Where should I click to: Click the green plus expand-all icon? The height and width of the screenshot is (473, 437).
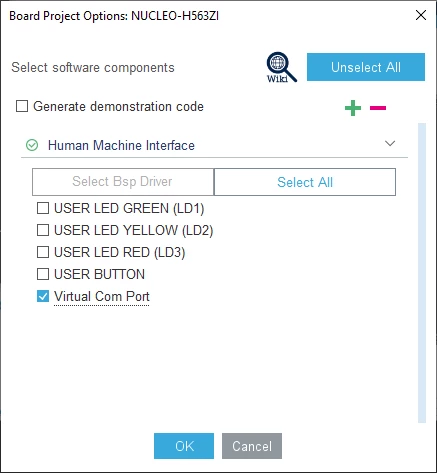click(x=353, y=108)
